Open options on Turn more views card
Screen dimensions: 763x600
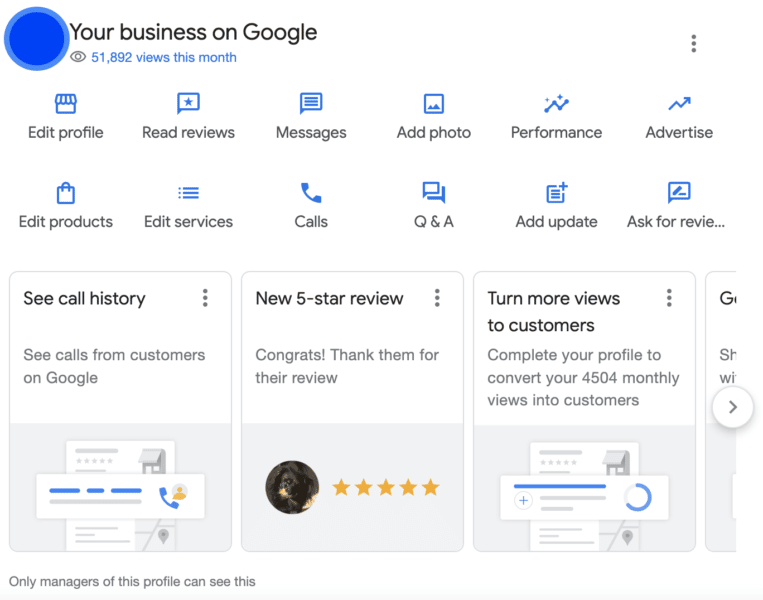tap(669, 298)
